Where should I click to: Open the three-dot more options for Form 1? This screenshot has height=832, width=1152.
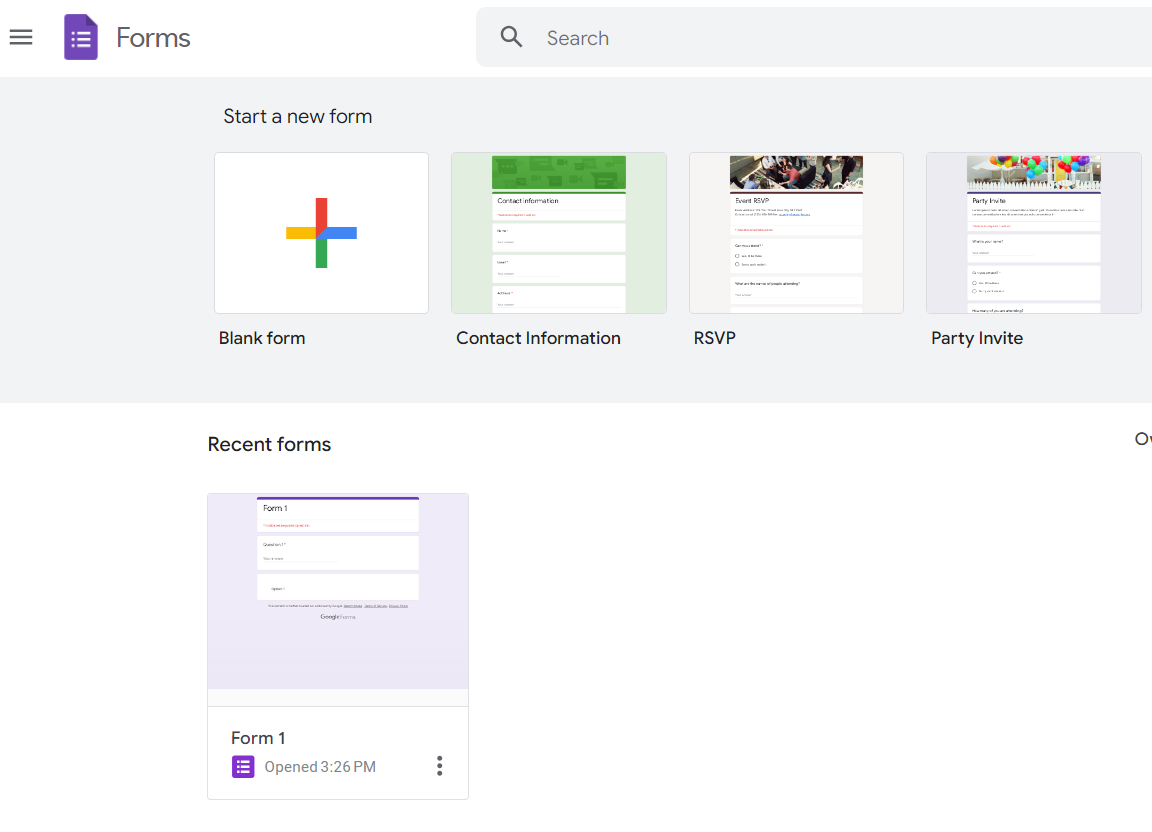click(x=439, y=766)
